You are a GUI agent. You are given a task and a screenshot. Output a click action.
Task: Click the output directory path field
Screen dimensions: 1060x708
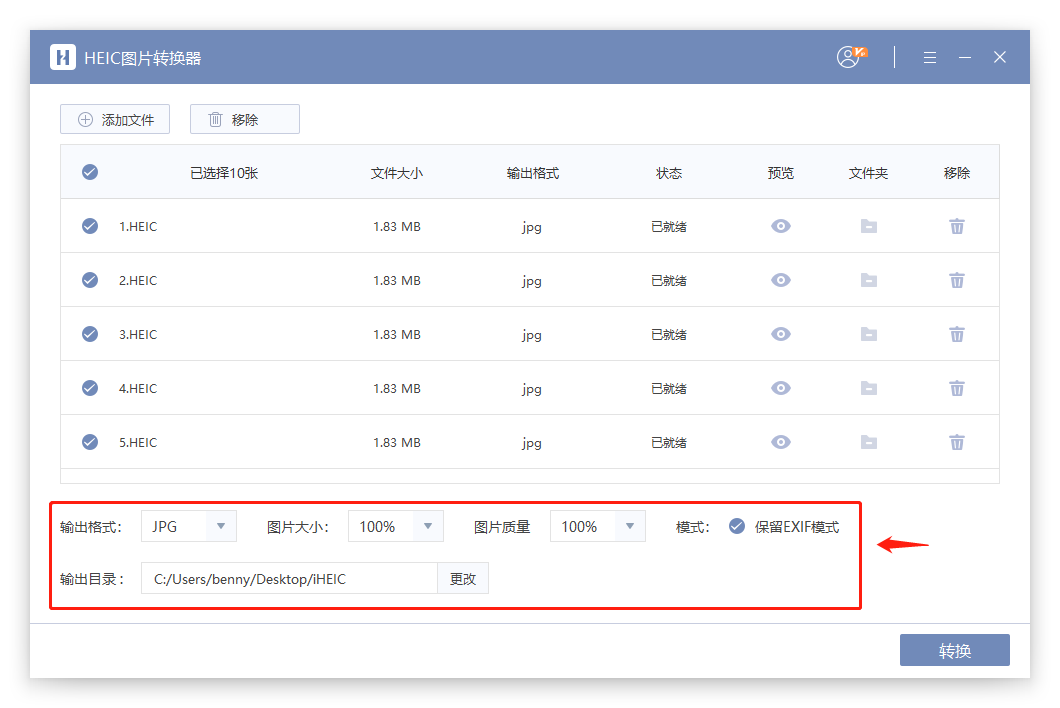(x=289, y=578)
